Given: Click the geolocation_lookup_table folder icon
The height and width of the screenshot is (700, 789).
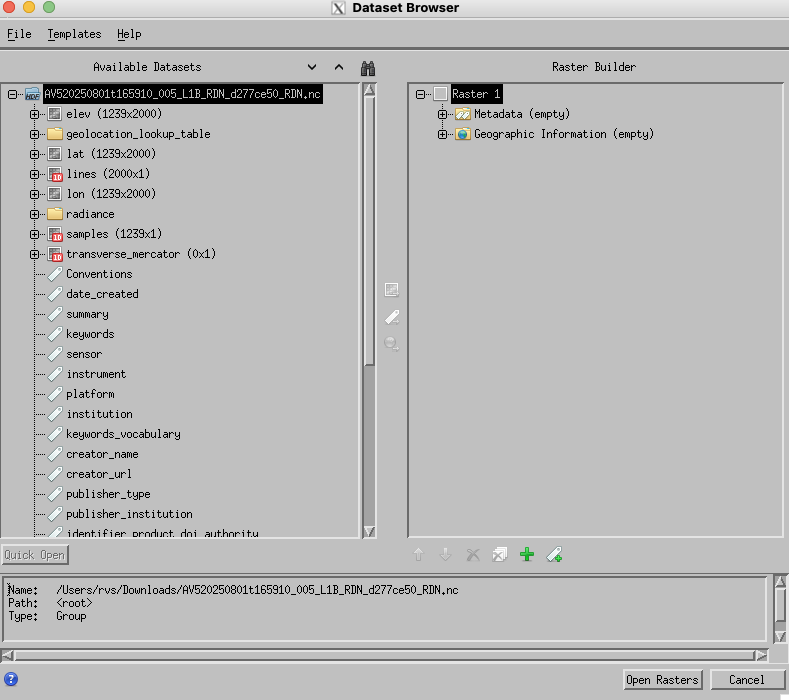Looking at the screenshot, I should pos(54,134).
